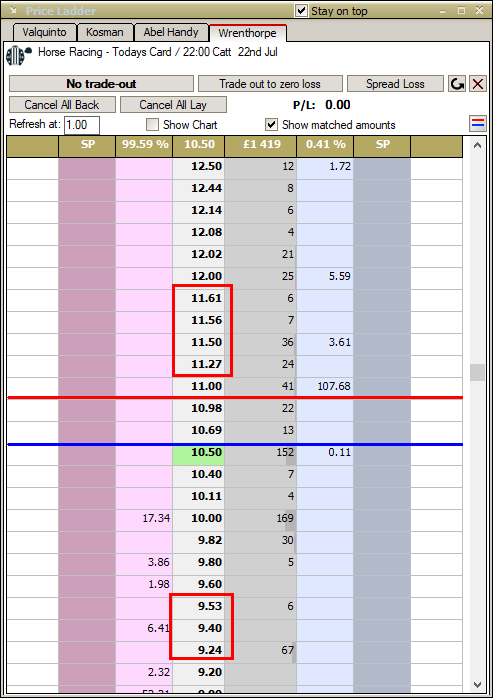493x698 pixels.
Task: Click Cancel All Lay button
Action: pos(173,105)
